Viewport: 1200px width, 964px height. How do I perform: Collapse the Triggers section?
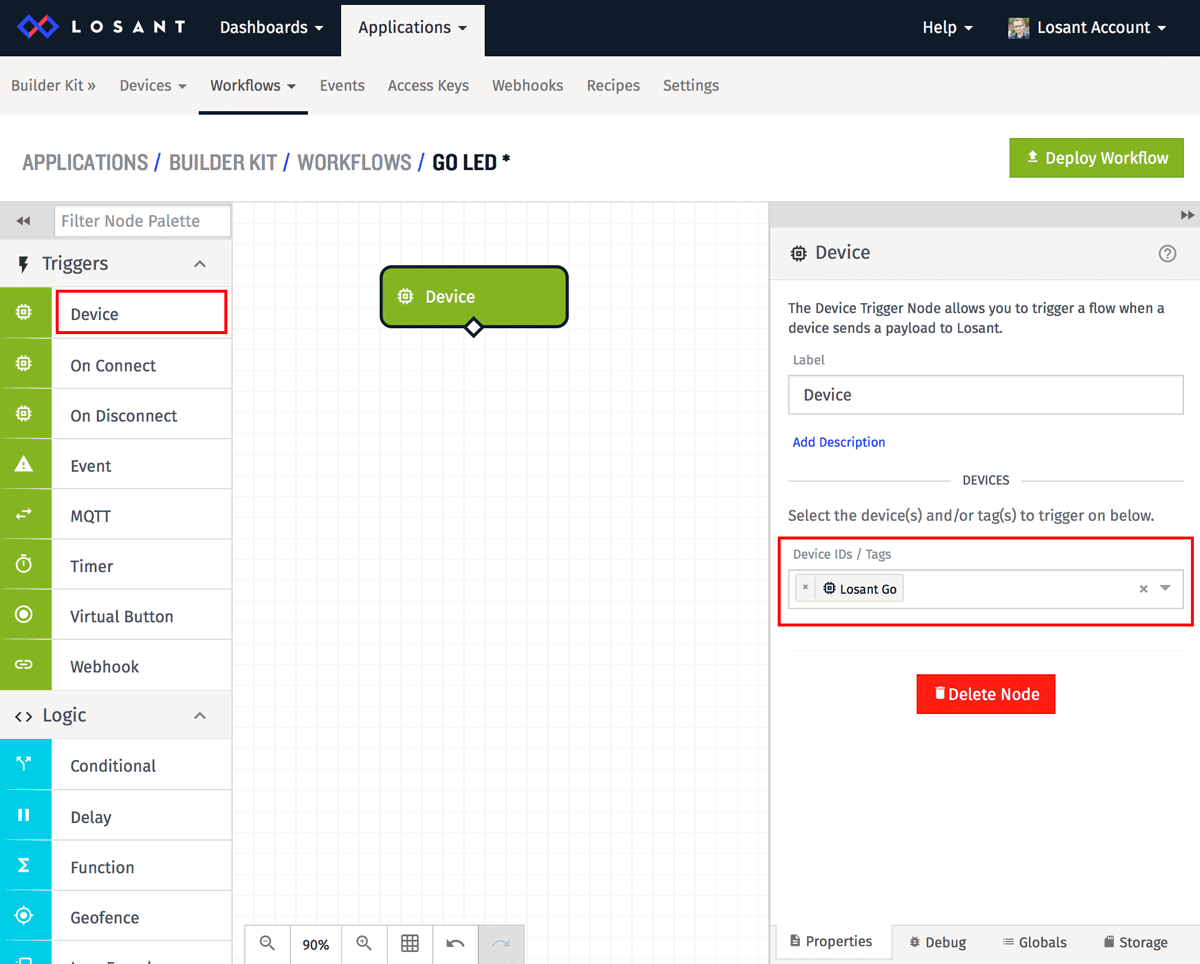[200, 264]
